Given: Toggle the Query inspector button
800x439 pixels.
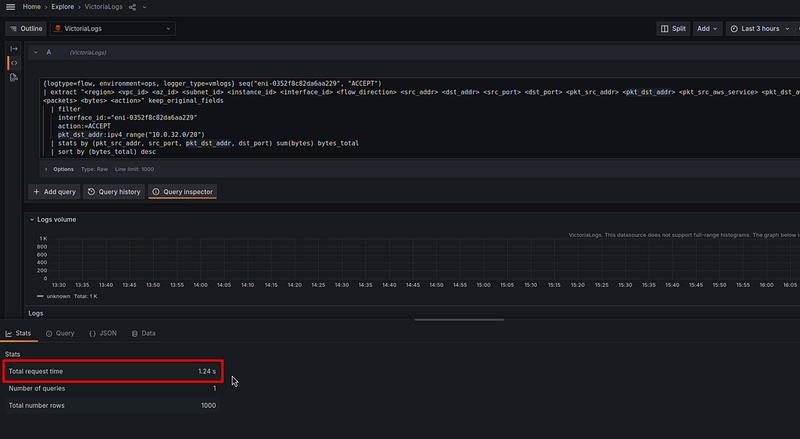Looking at the screenshot, I should pyautogui.click(x=183, y=191).
